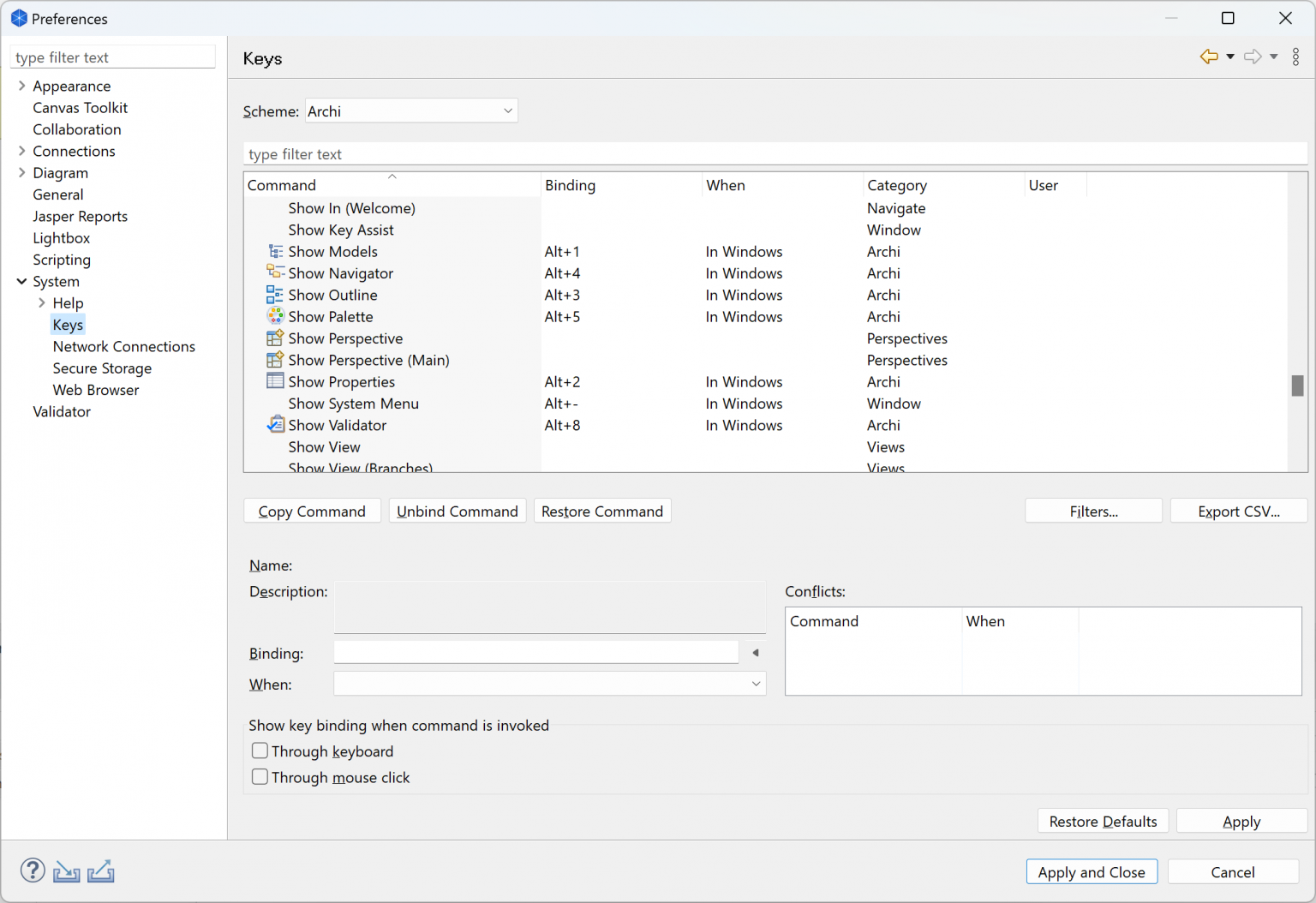1316x903 pixels.
Task: Select Web Browser in the sidebar
Action: (x=95, y=390)
